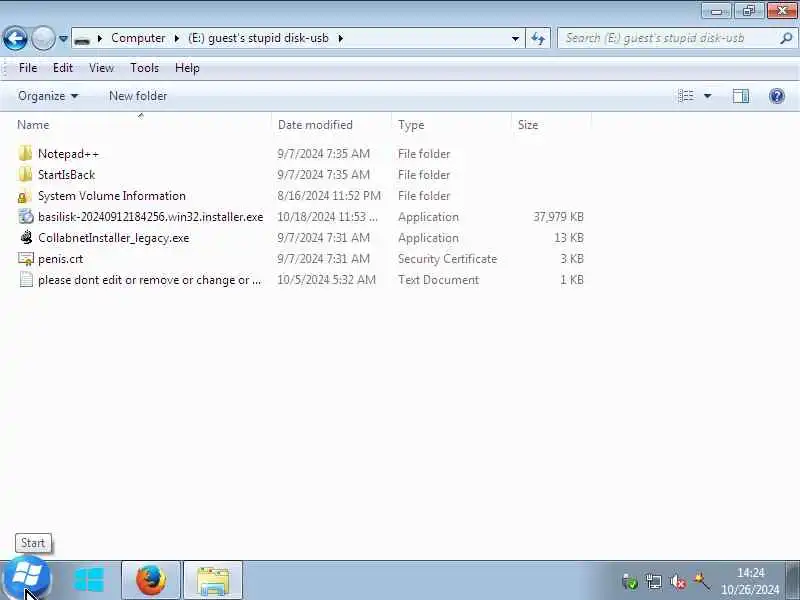Select the text document file icon
The height and width of the screenshot is (600, 800).
(x=26, y=280)
